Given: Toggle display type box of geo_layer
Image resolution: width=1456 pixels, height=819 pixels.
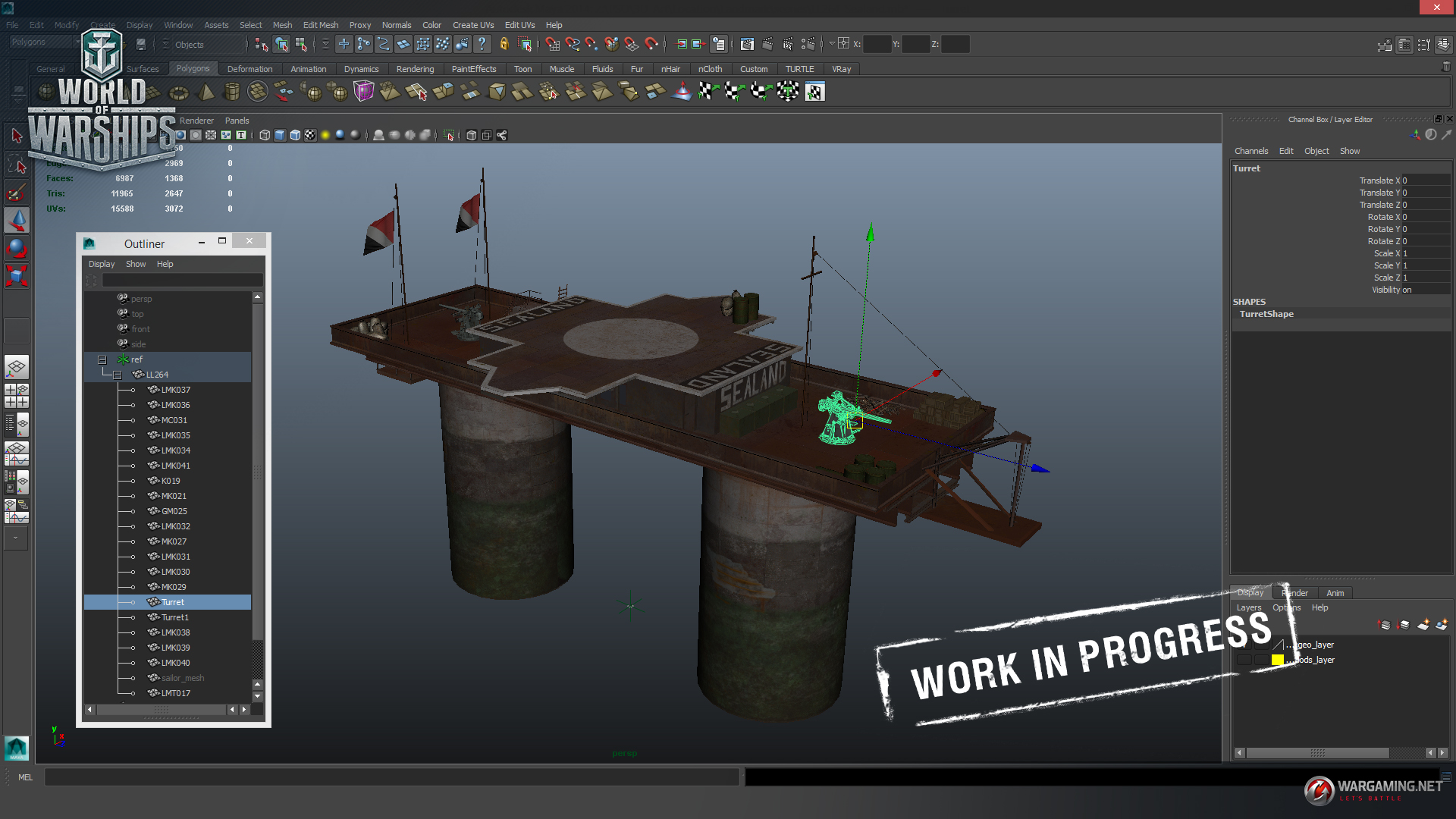Looking at the screenshot, I should 1260,645.
